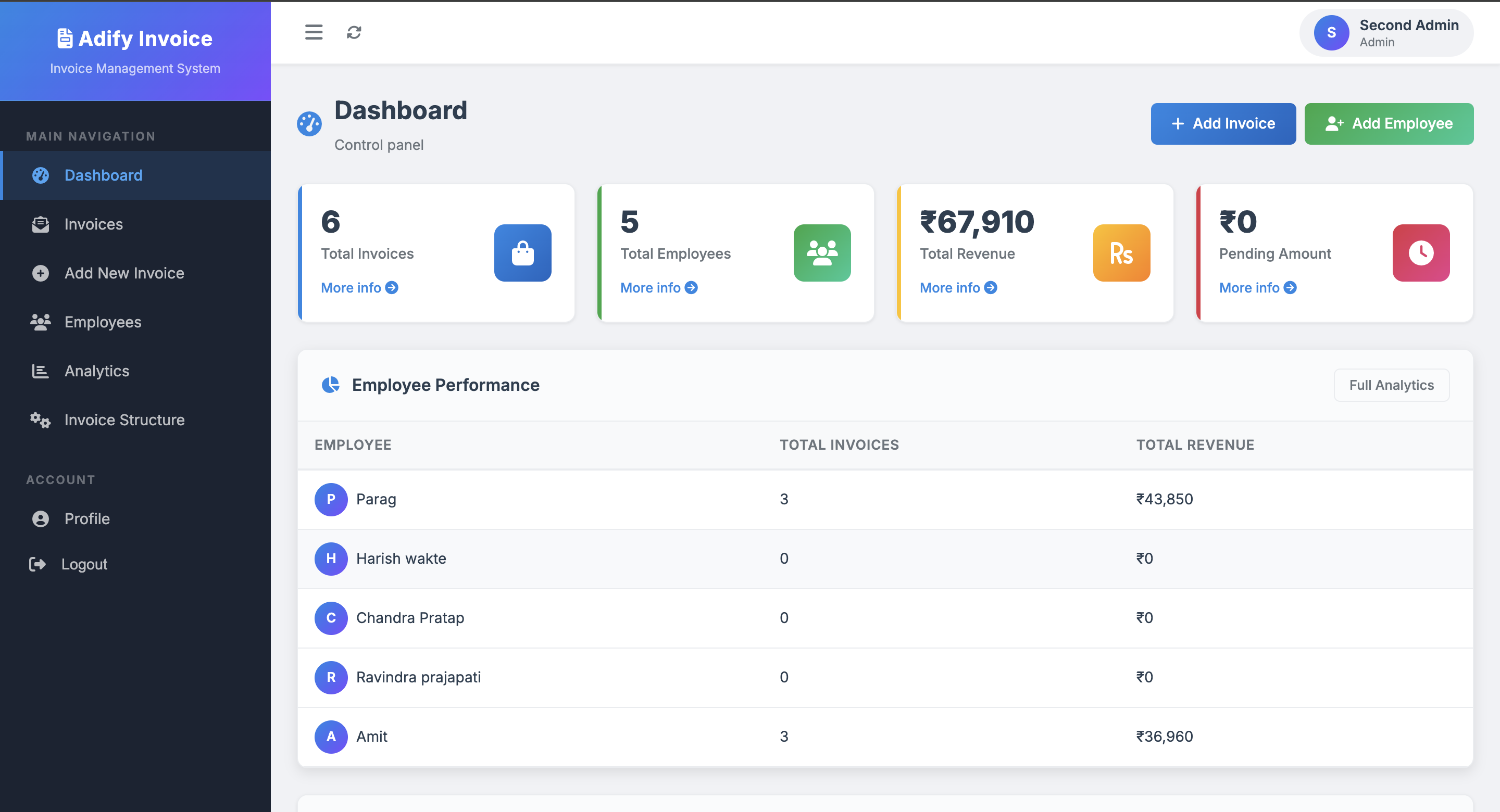Screen dimensions: 1500x812
Task: Click the red clock pending icon
Action: (x=1420, y=252)
